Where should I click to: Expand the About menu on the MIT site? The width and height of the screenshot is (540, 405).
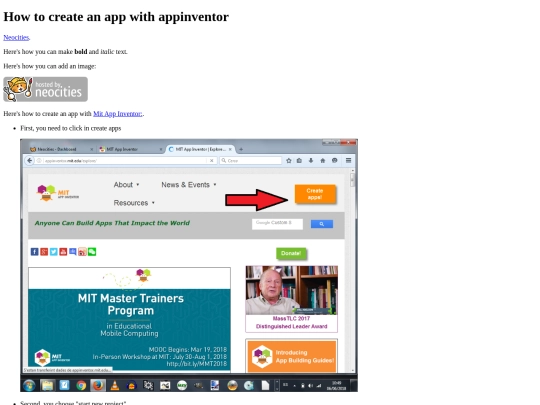pyautogui.click(x=126, y=185)
